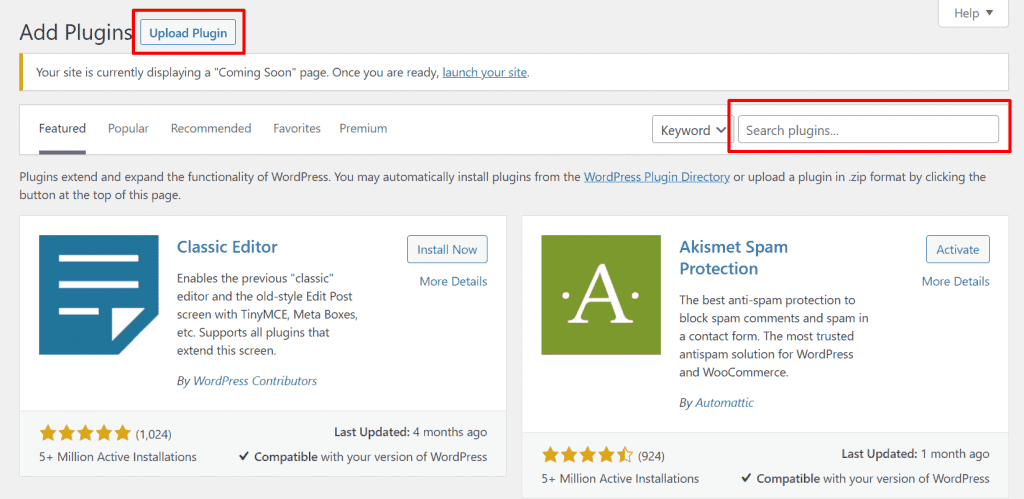Click the Akismet star rating
The width and height of the screenshot is (1024, 499).
(x=587, y=455)
